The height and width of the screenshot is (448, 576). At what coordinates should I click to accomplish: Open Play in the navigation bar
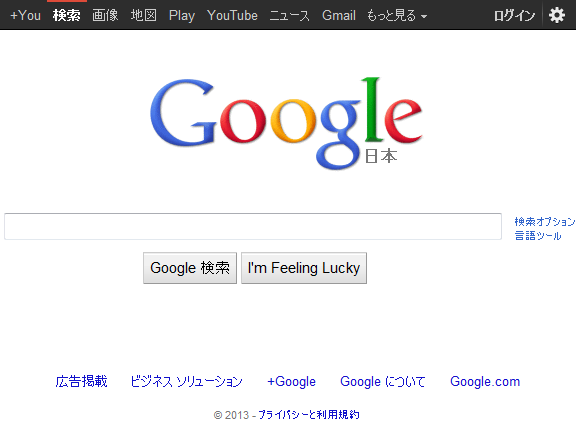coord(182,16)
